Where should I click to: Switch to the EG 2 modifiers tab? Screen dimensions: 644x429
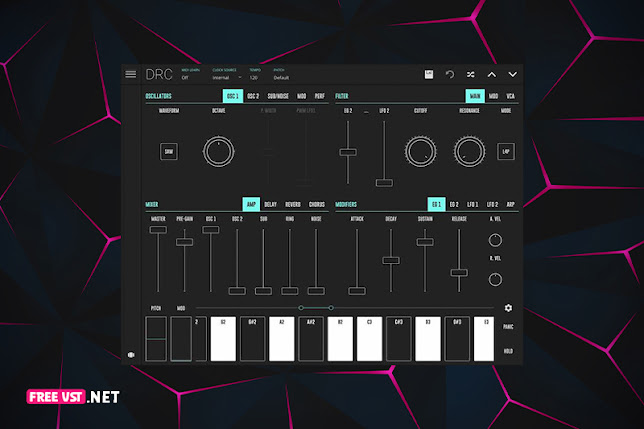coord(454,204)
